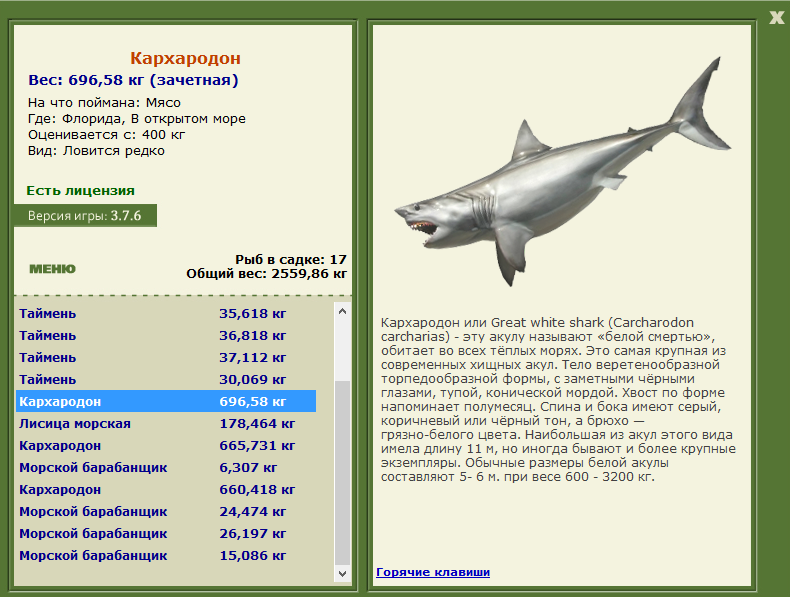This screenshot has width=790, height=597.
Task: Select Кархародон 665,731 кг row
Action: pyautogui.click(x=166, y=446)
